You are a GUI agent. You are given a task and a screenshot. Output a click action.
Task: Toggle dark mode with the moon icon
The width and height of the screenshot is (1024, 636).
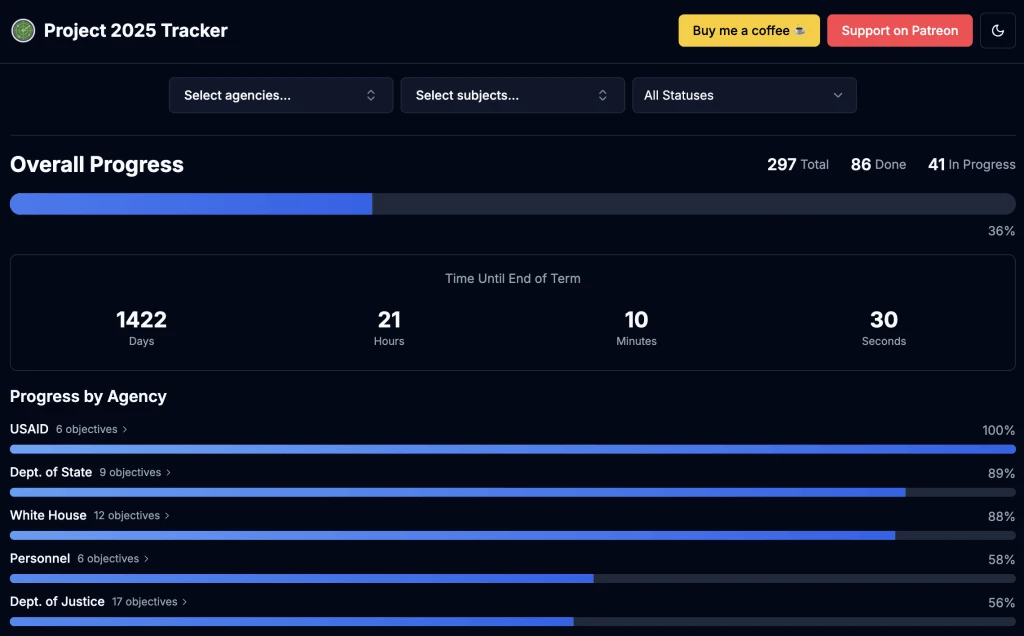click(997, 31)
